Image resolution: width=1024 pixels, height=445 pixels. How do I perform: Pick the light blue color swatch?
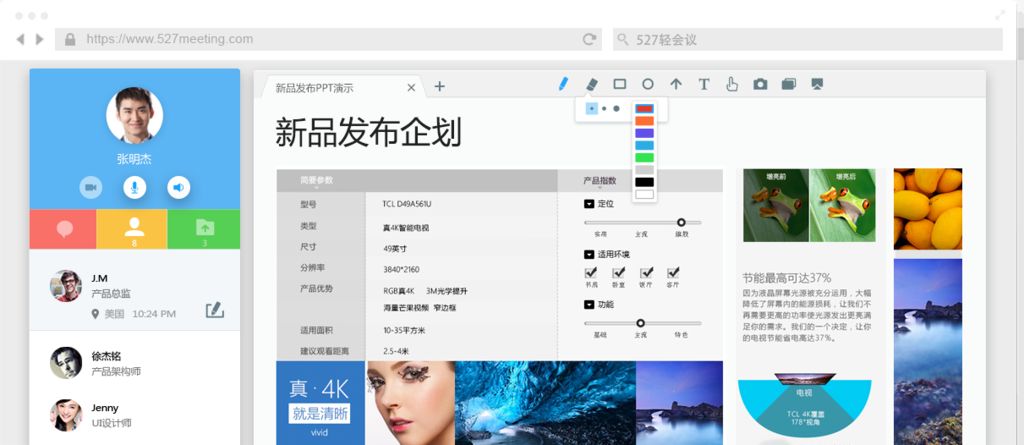[645, 145]
